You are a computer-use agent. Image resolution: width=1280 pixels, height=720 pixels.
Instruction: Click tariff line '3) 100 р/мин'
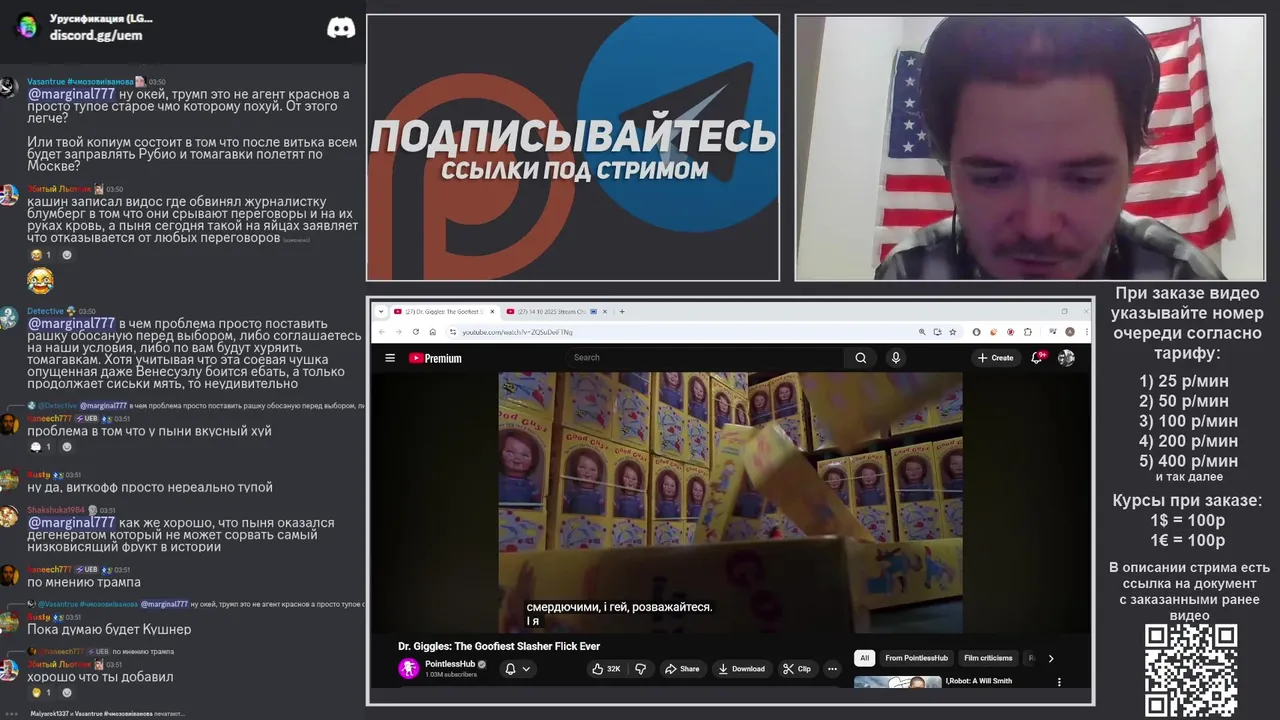[1188, 421]
